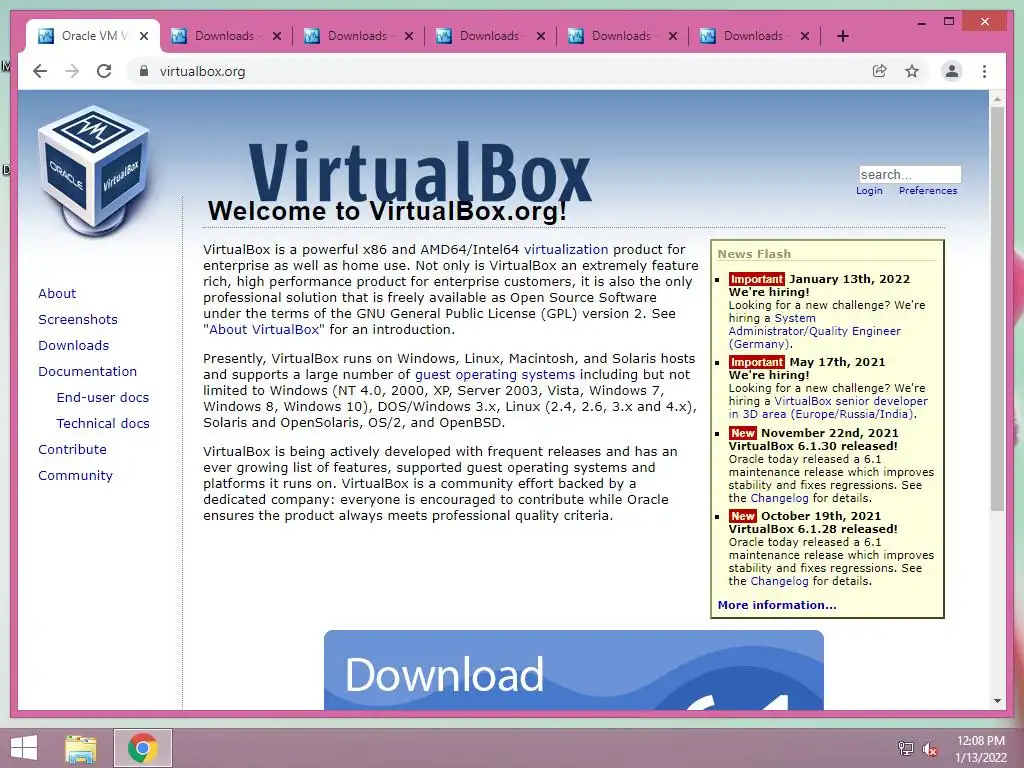This screenshot has width=1024, height=768.
Task: Open the About sidebar link
Action: [x=57, y=293]
